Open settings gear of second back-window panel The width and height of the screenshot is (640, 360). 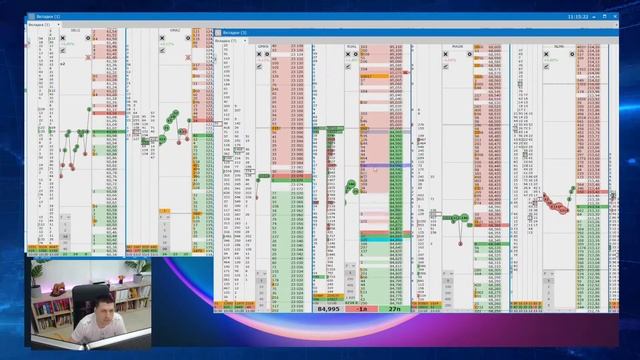click(188, 38)
